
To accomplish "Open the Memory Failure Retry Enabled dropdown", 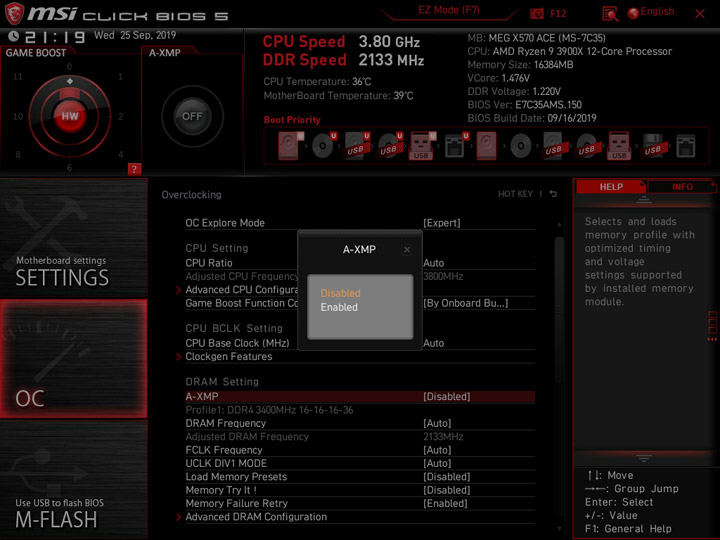I will [445, 503].
